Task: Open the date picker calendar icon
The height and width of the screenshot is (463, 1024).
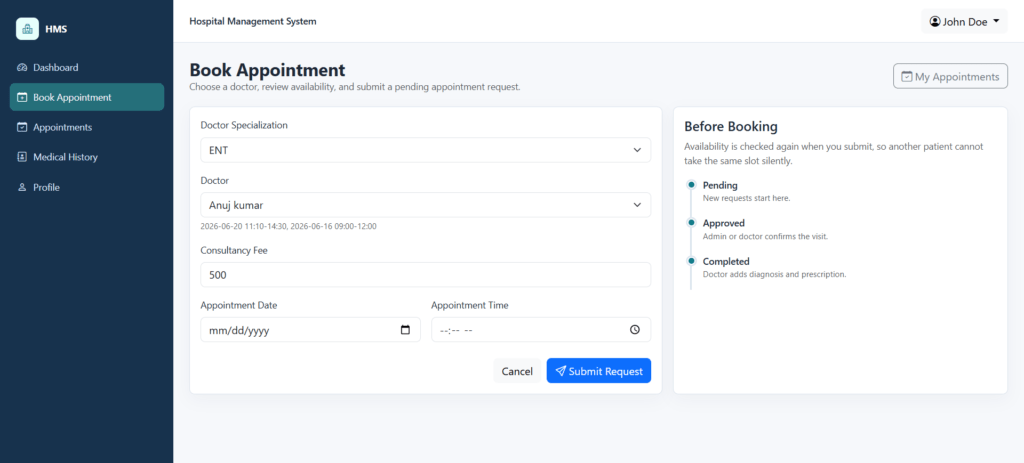Action: (x=405, y=330)
